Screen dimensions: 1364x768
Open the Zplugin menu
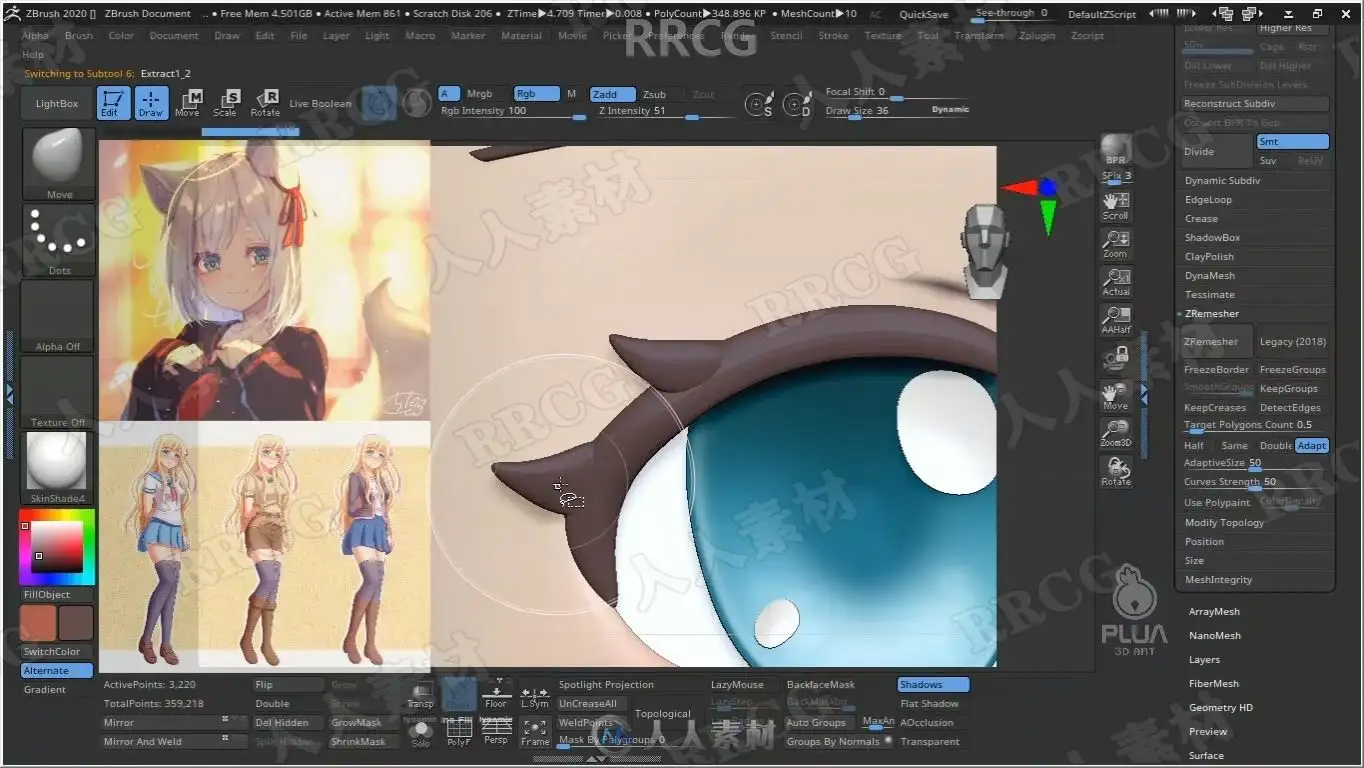pos(1037,35)
